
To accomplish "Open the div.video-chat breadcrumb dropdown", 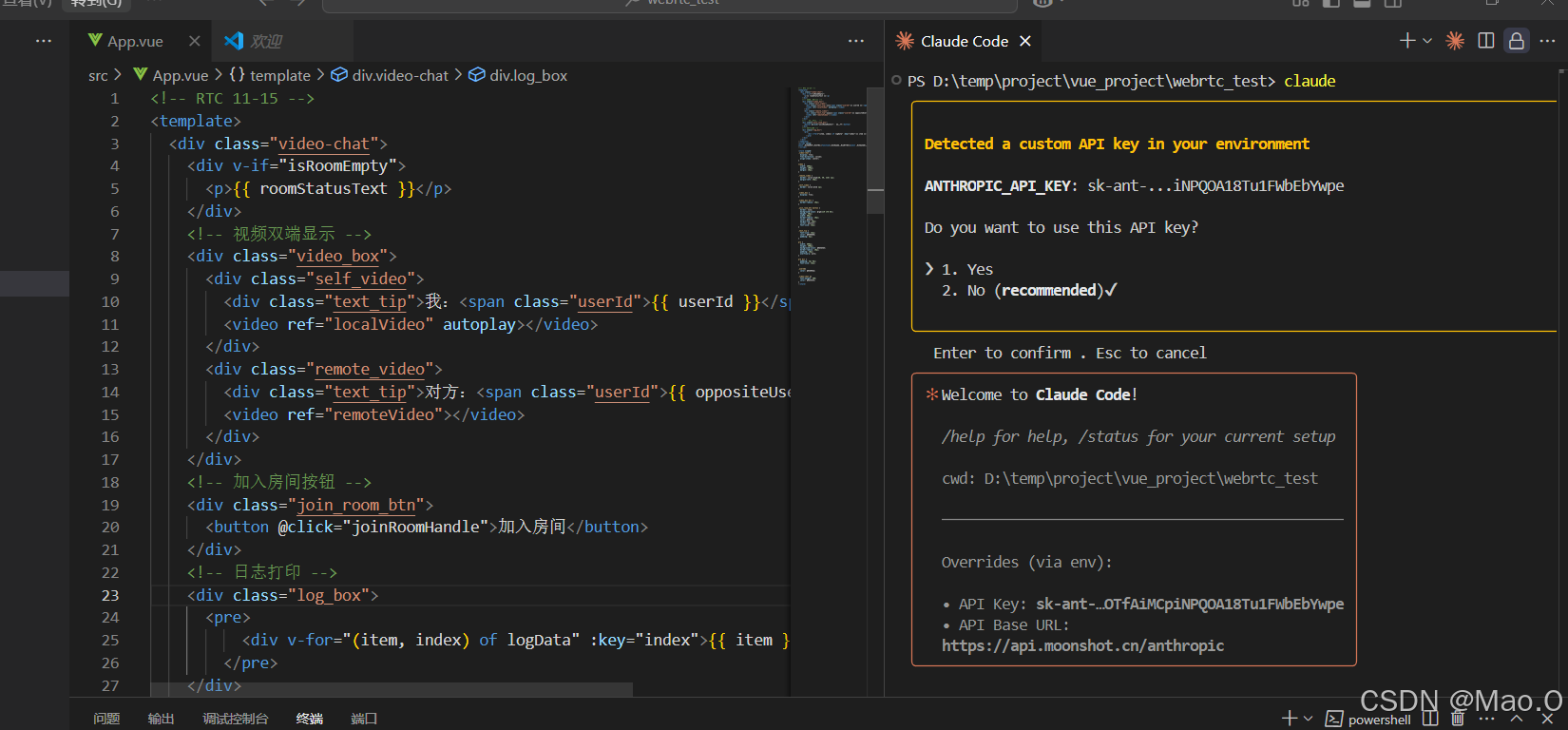I will (x=390, y=75).
